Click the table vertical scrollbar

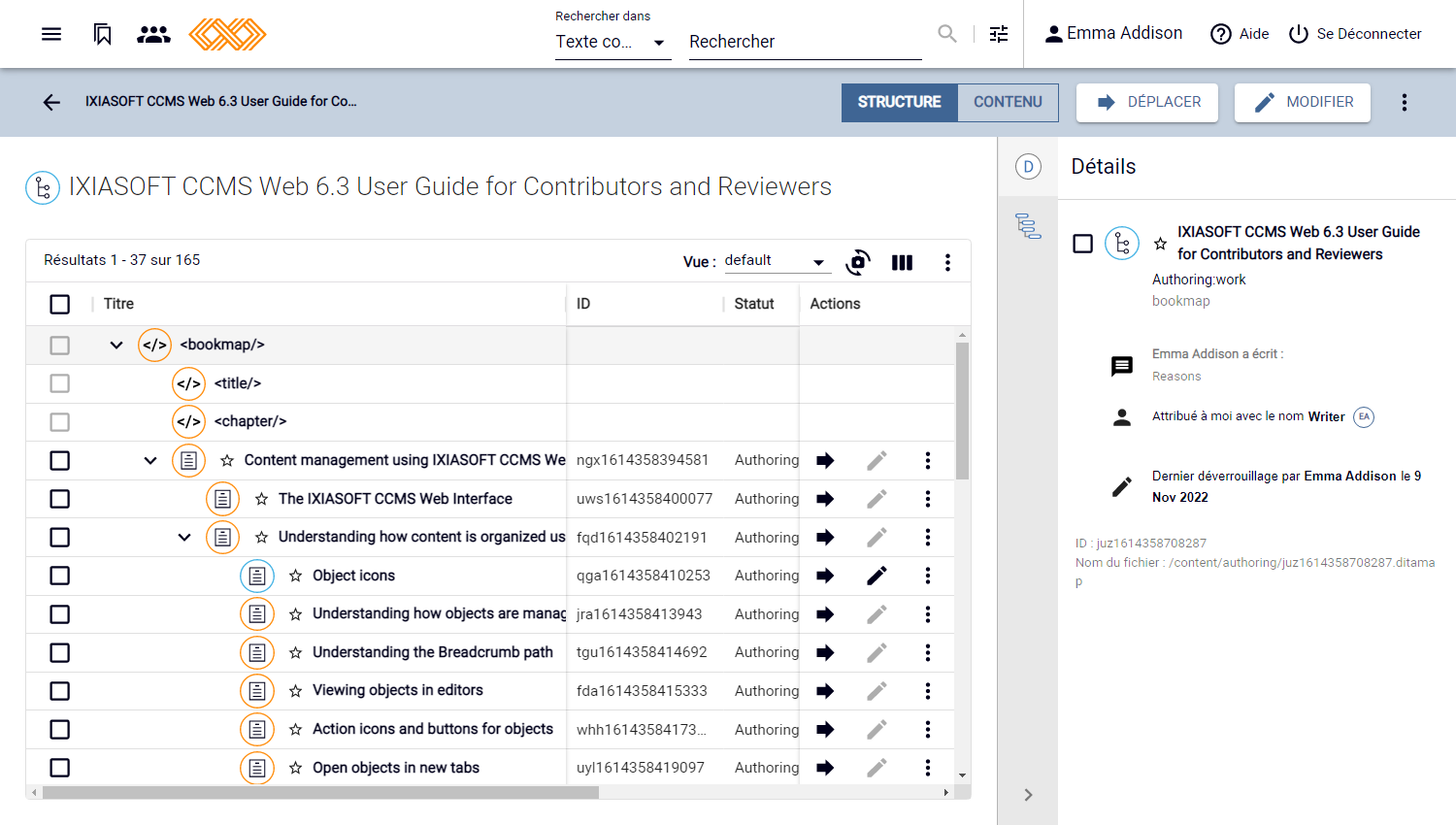tap(962, 412)
